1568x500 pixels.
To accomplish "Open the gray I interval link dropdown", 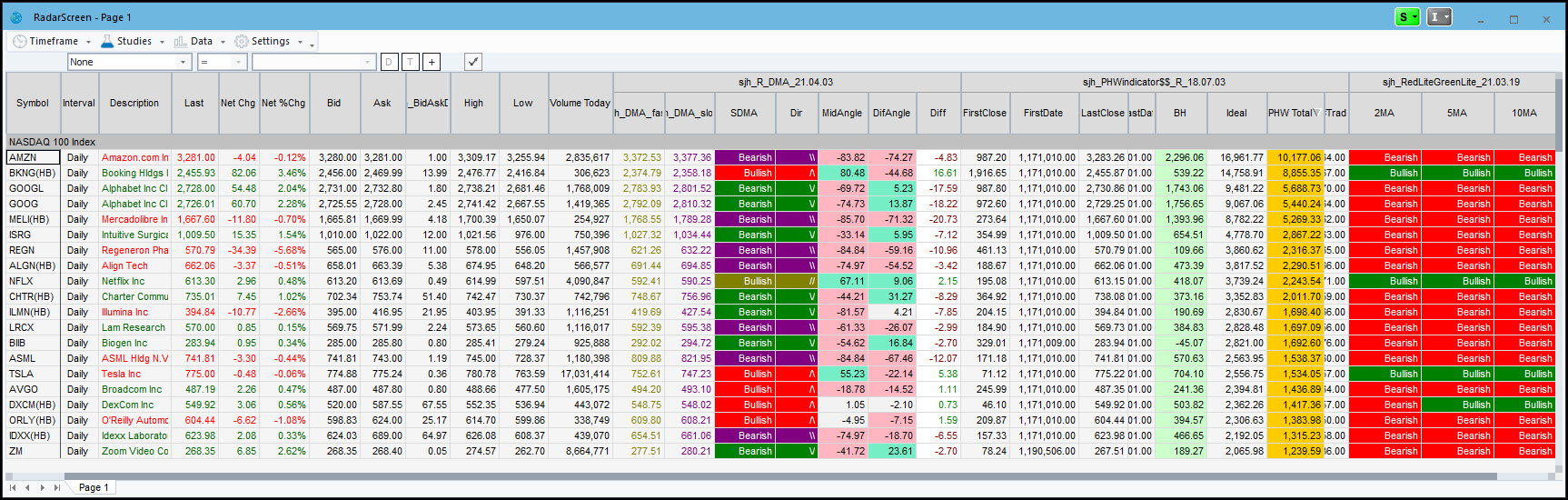I will click(x=1439, y=17).
